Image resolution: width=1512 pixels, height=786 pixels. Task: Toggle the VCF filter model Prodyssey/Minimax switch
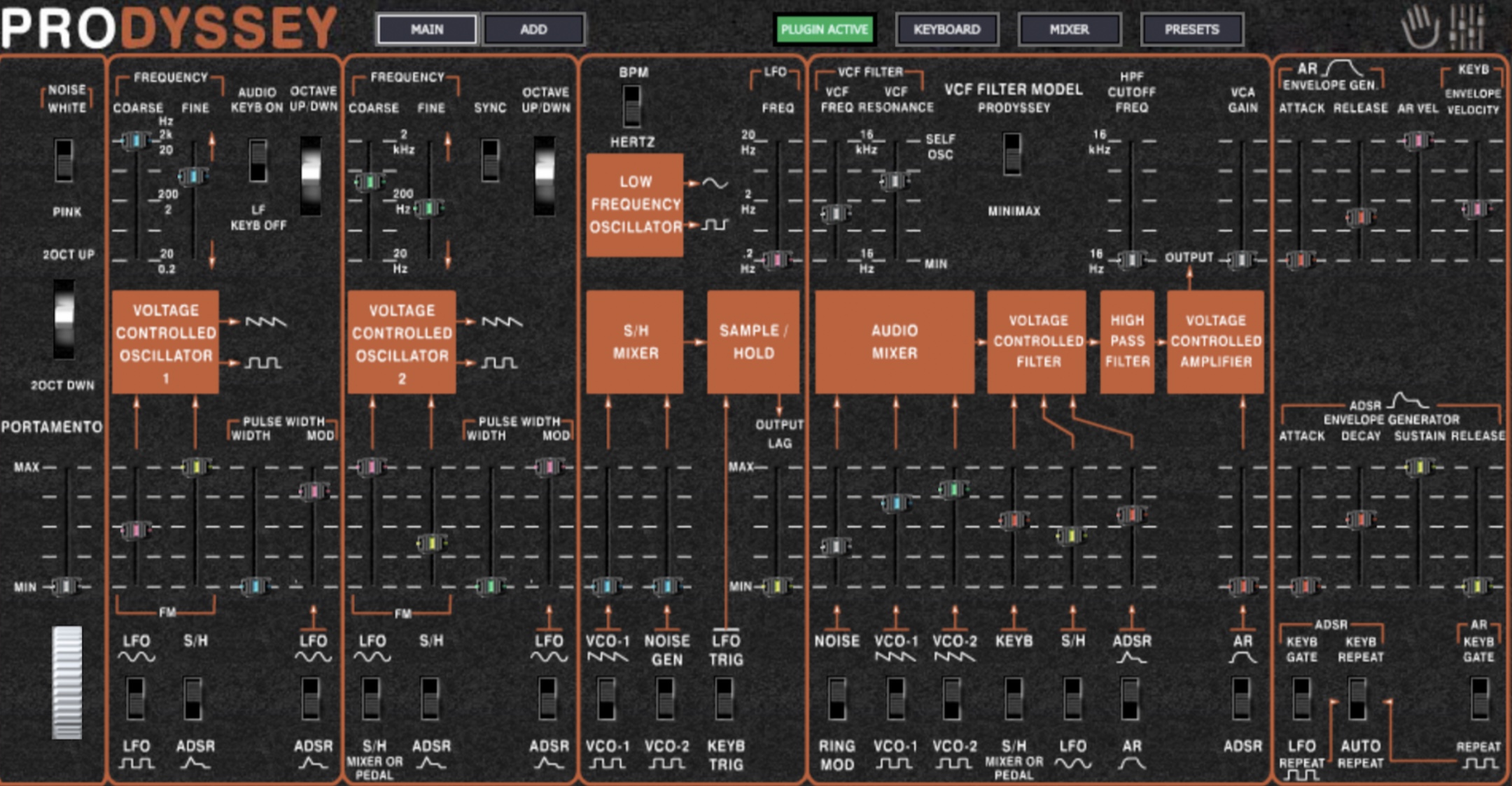(1012, 153)
